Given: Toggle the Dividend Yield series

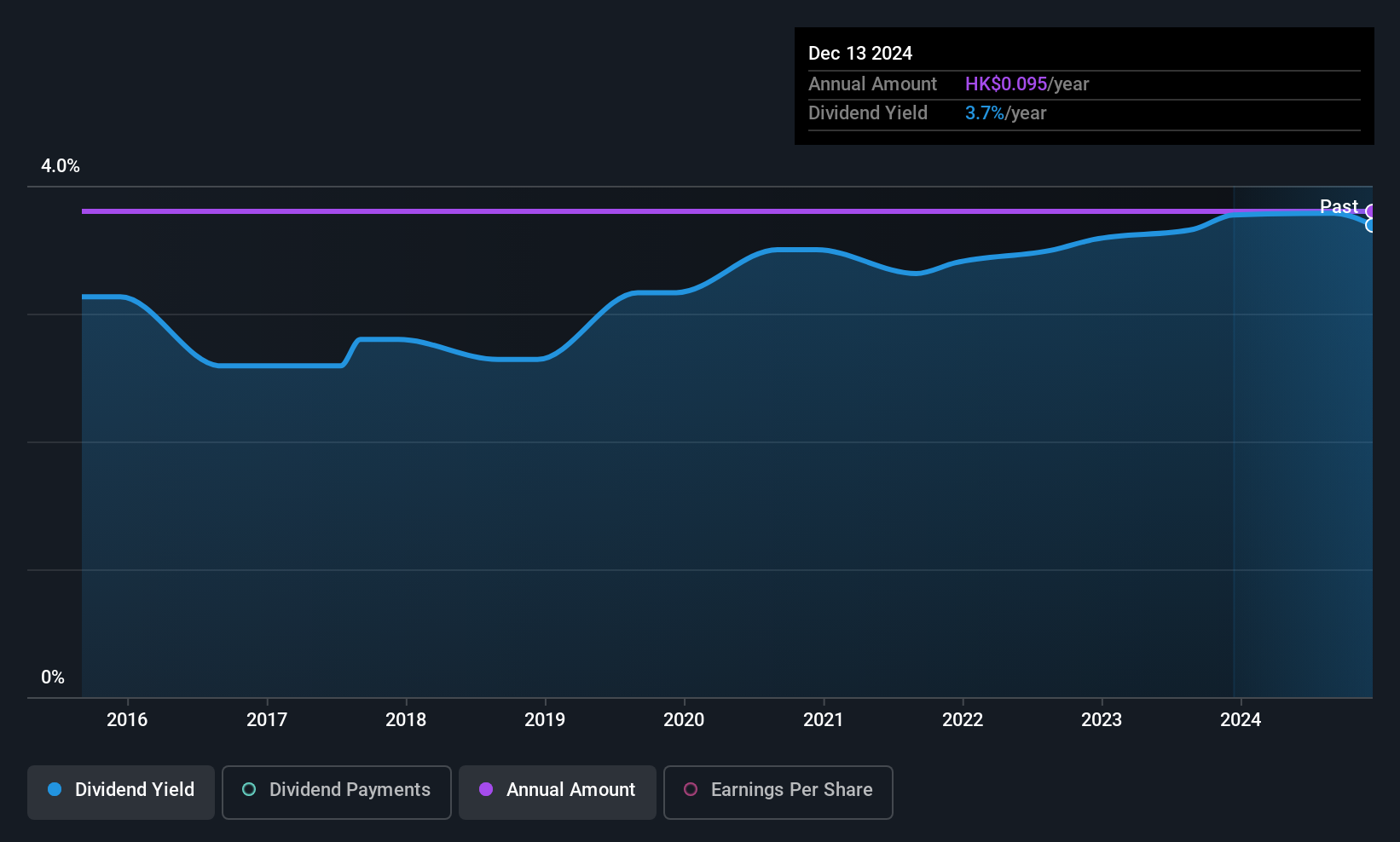Looking at the screenshot, I should click(121, 792).
